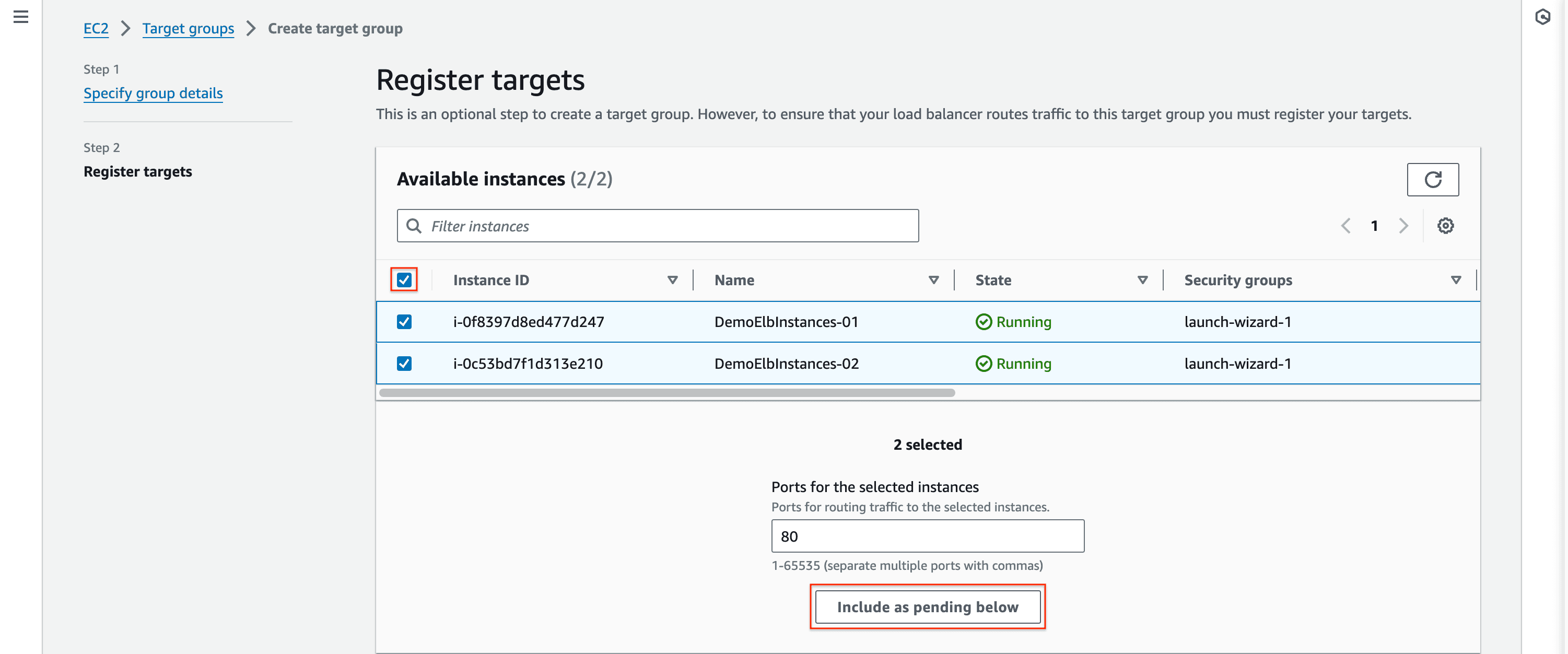Open Target groups breadcrumb
The height and width of the screenshot is (654, 1568).
click(x=188, y=28)
